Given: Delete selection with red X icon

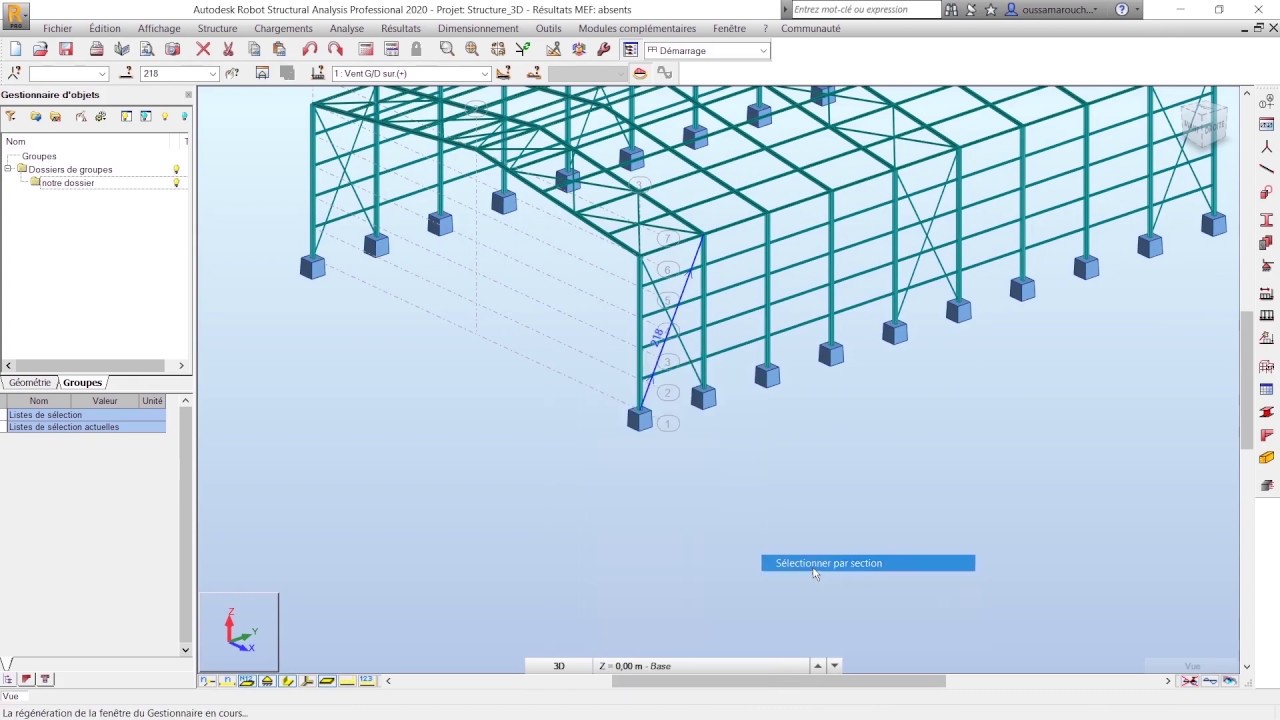Looking at the screenshot, I should point(203,50).
